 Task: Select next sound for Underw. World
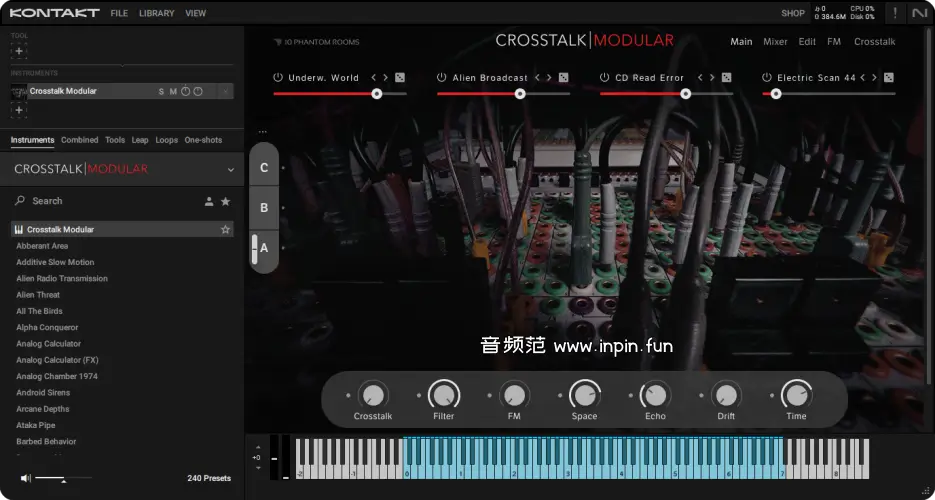tap(385, 77)
